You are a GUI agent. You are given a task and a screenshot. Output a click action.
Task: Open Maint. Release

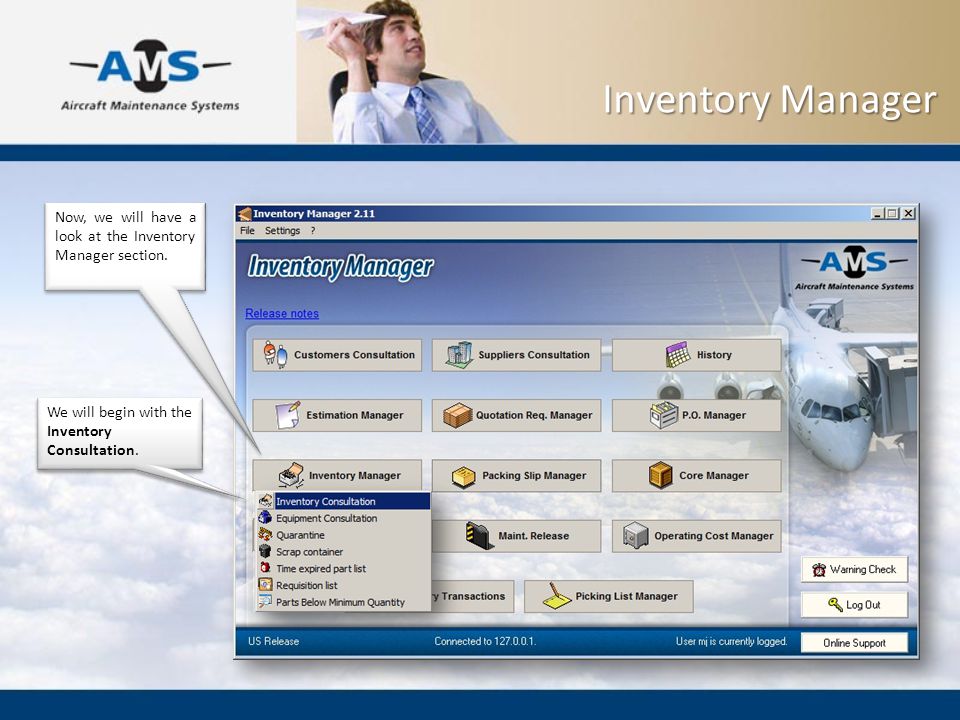point(516,536)
